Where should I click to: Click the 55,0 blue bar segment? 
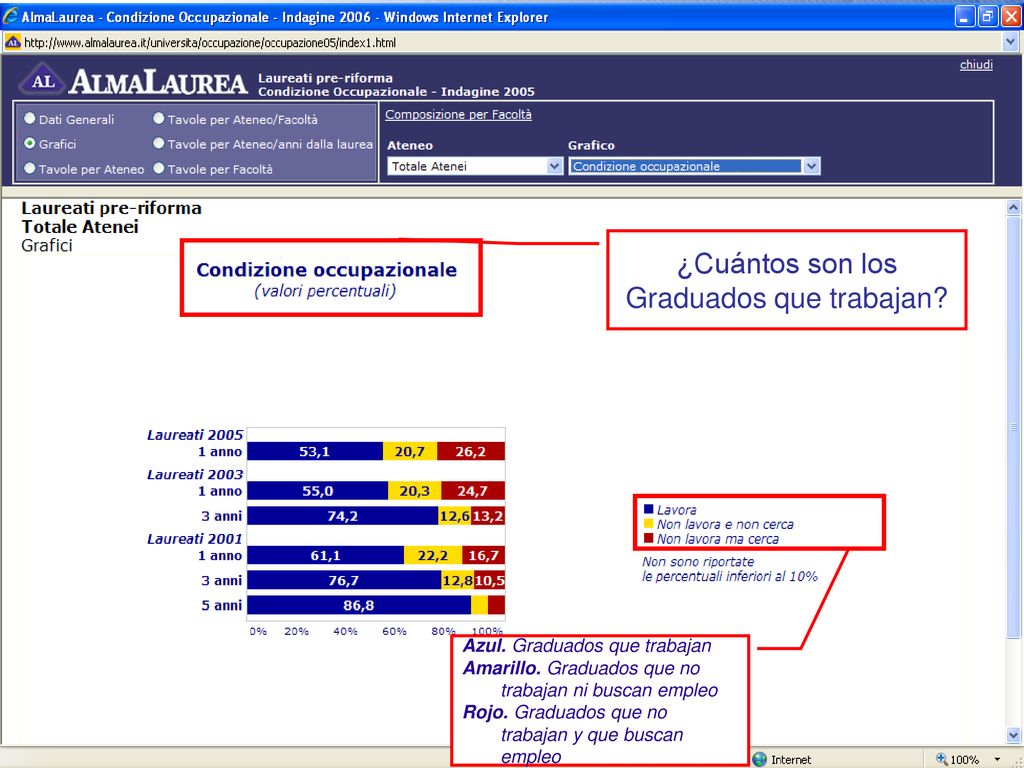point(318,490)
